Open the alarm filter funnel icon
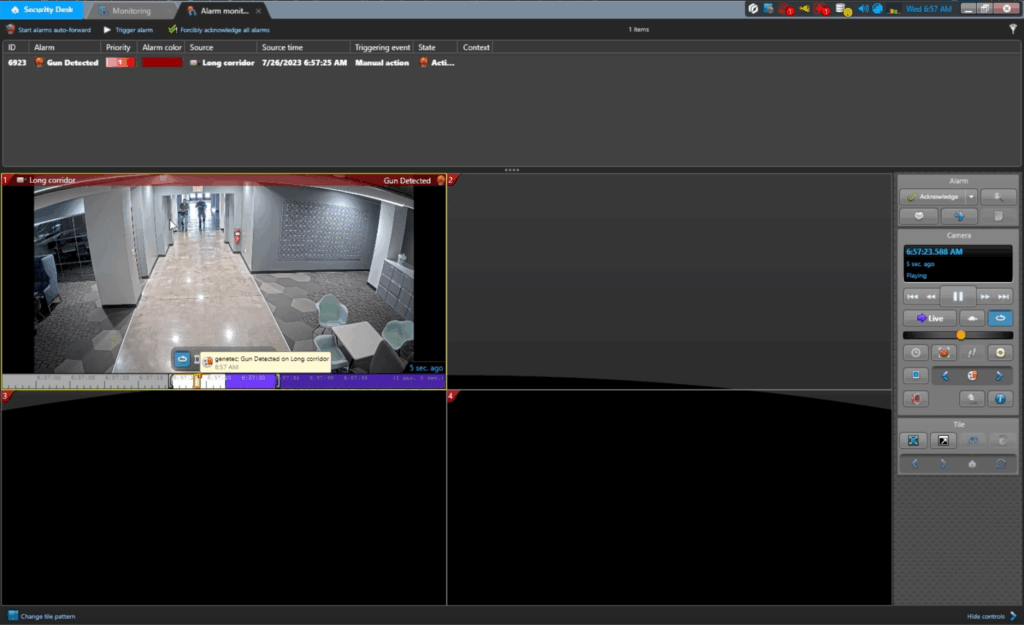1024x625 pixels. [x=1015, y=30]
